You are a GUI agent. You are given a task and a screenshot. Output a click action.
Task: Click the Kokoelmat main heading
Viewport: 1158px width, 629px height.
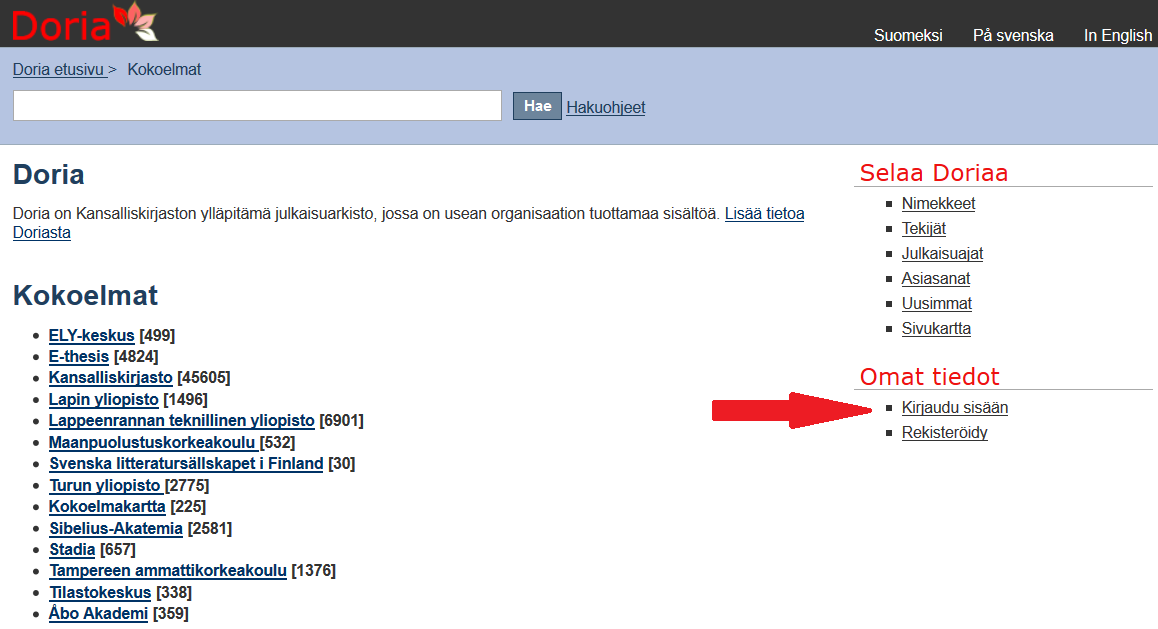click(86, 295)
